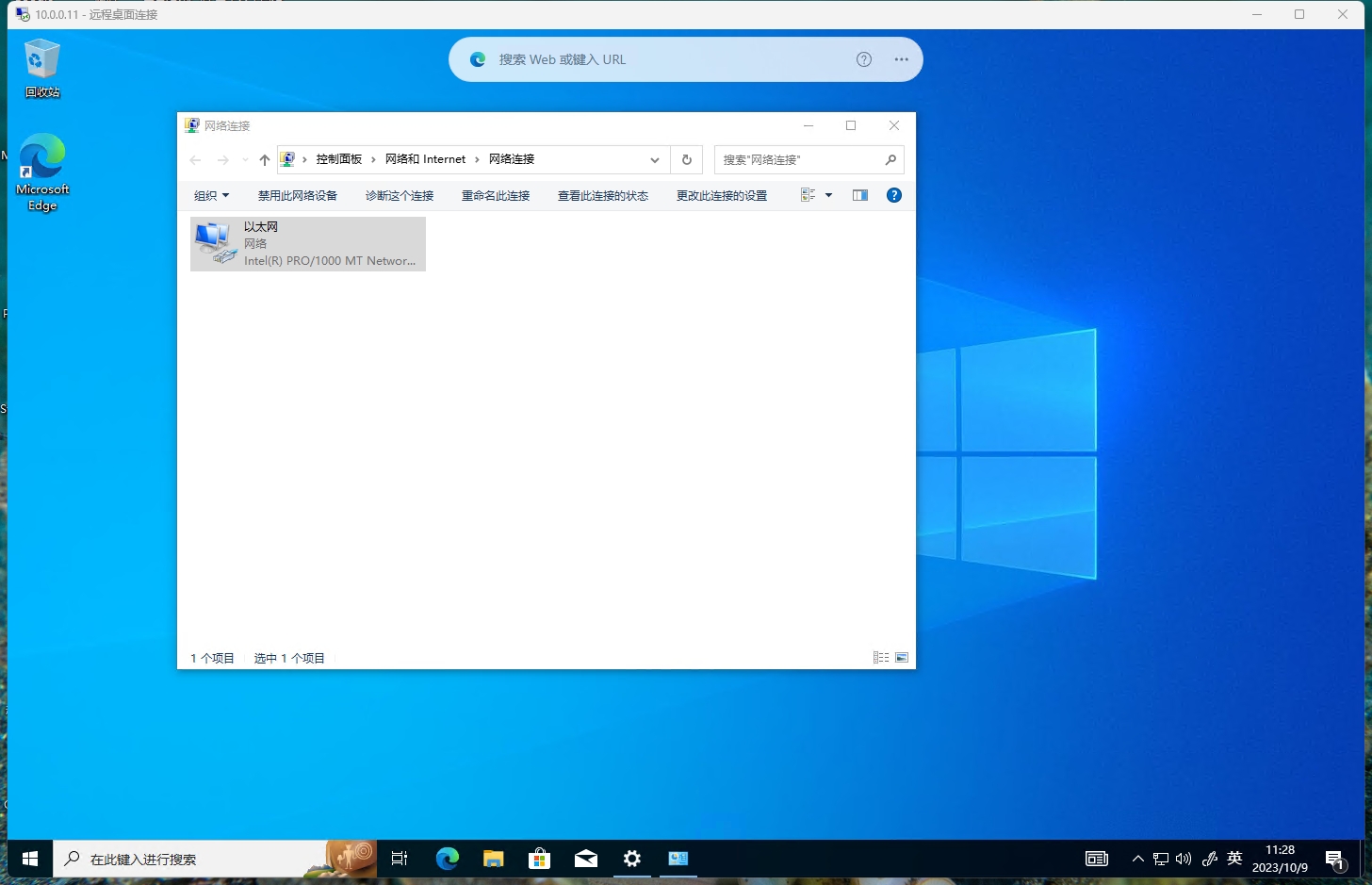
Task: Switch input language via the 英 indicator
Action: tap(1234, 859)
